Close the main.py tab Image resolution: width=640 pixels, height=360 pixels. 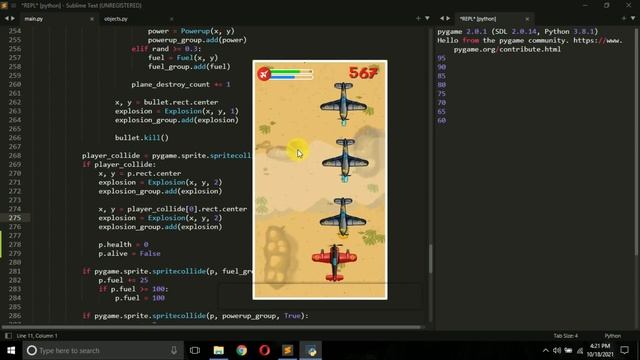[91, 19]
